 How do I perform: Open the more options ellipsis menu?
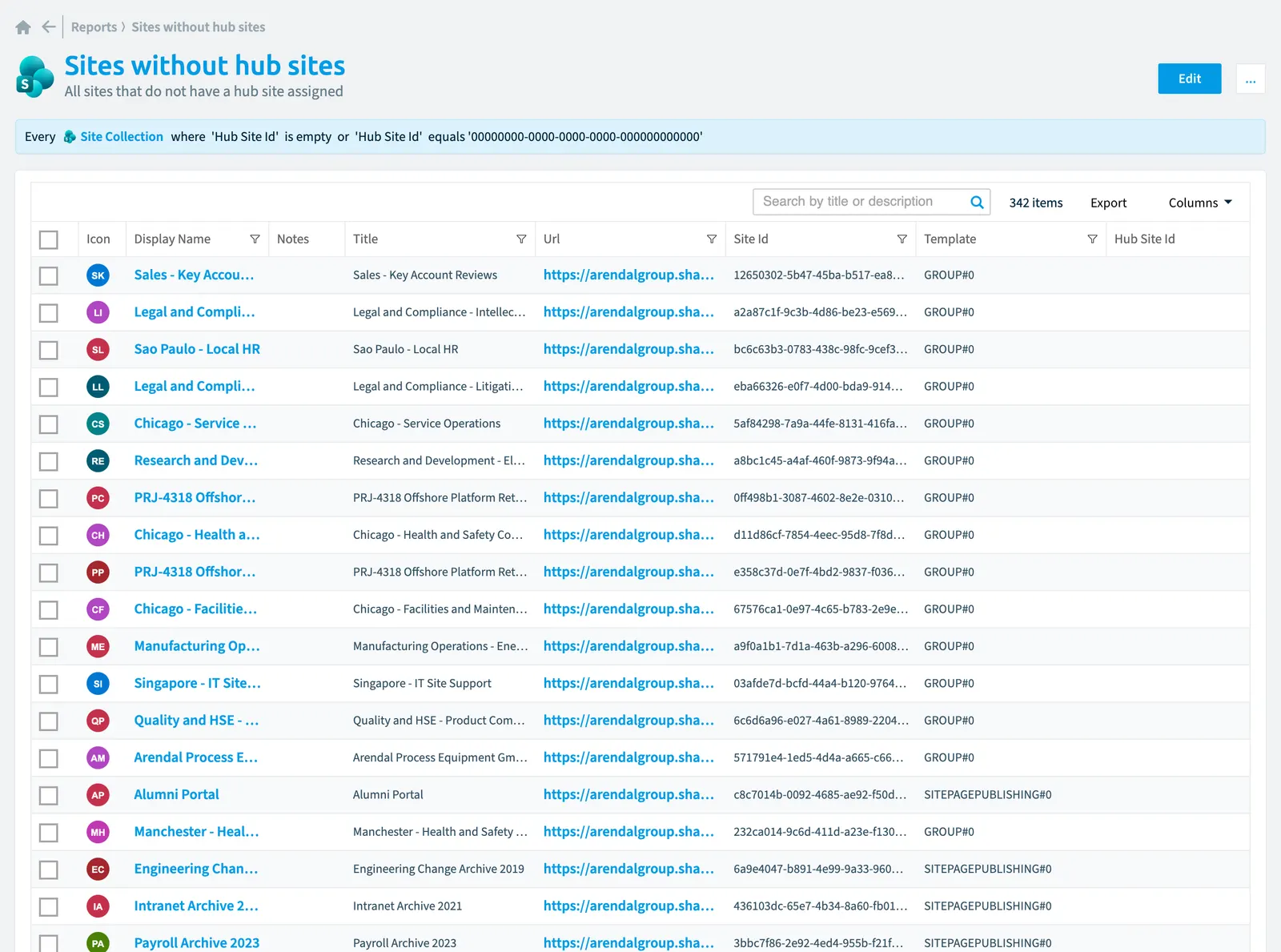pyautogui.click(x=1251, y=78)
